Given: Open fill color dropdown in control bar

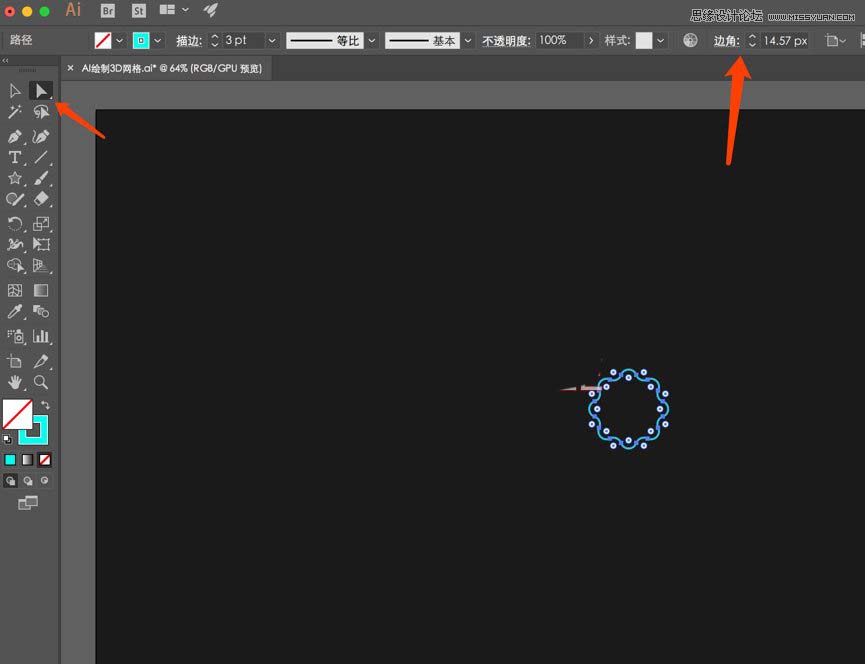Looking at the screenshot, I should pos(119,41).
